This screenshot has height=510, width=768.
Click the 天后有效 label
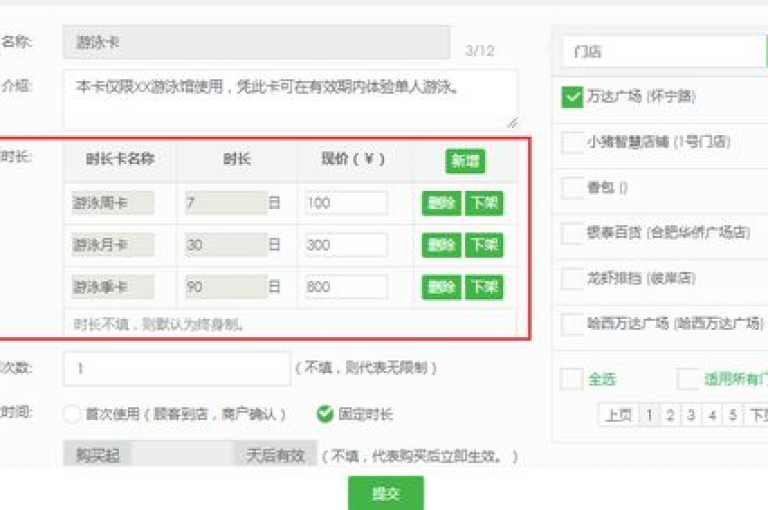click(x=276, y=456)
